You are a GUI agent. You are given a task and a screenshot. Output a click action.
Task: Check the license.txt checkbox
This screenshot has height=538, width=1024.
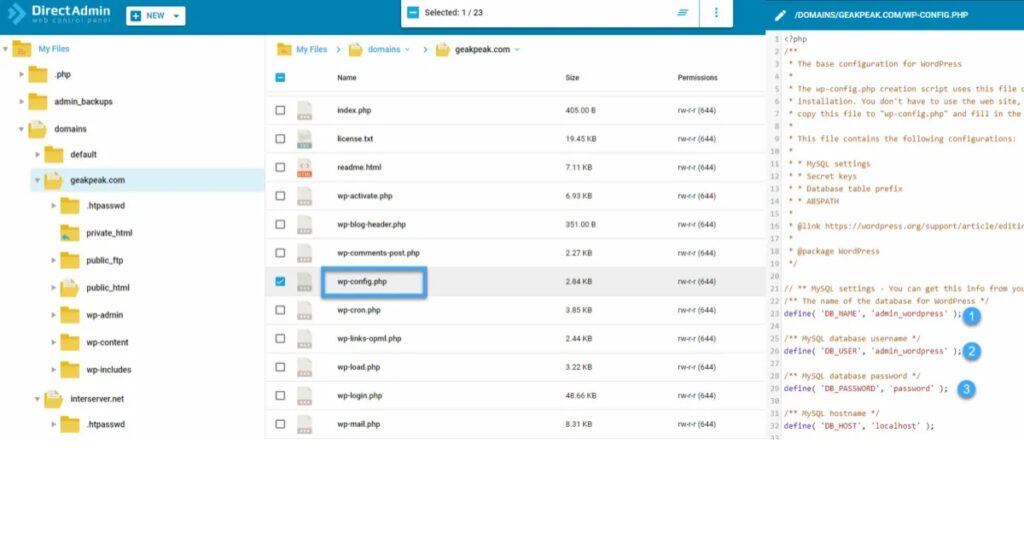pyautogui.click(x=280, y=139)
